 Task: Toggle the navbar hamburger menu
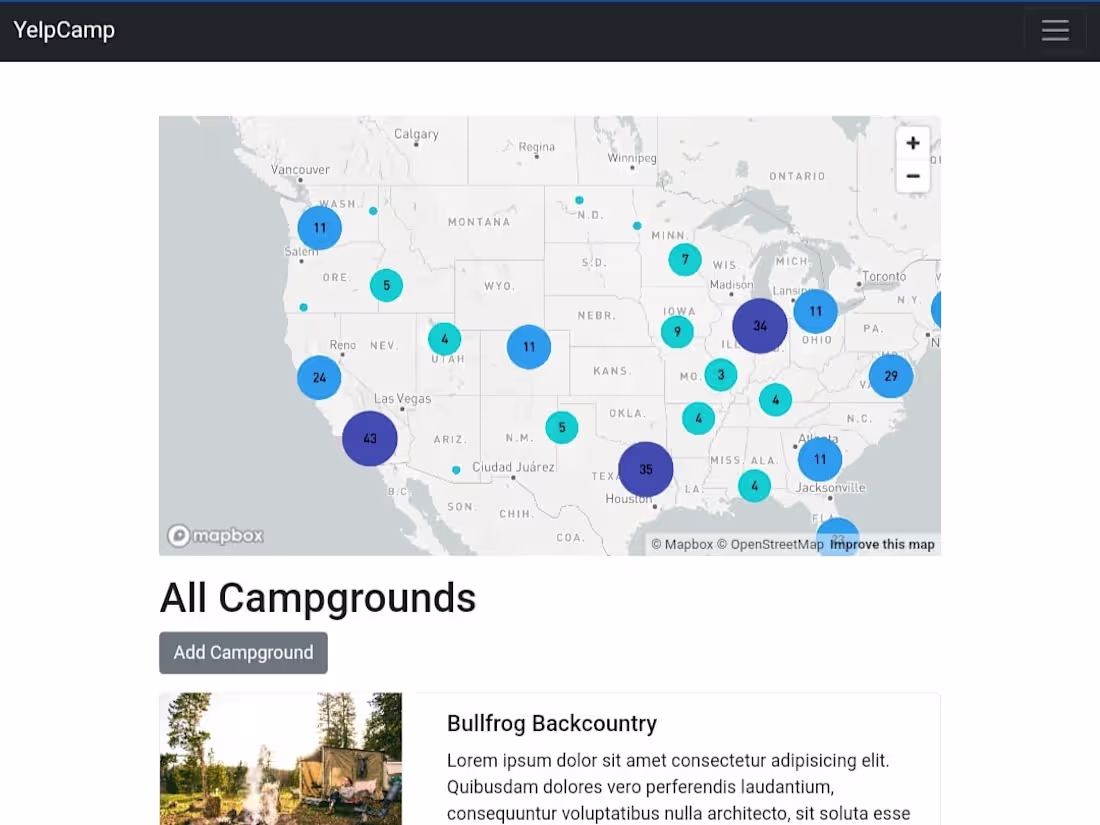tap(1055, 30)
